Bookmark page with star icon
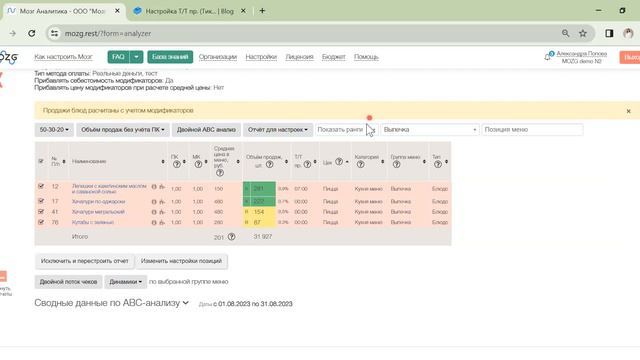640x360 pixels. (583, 33)
